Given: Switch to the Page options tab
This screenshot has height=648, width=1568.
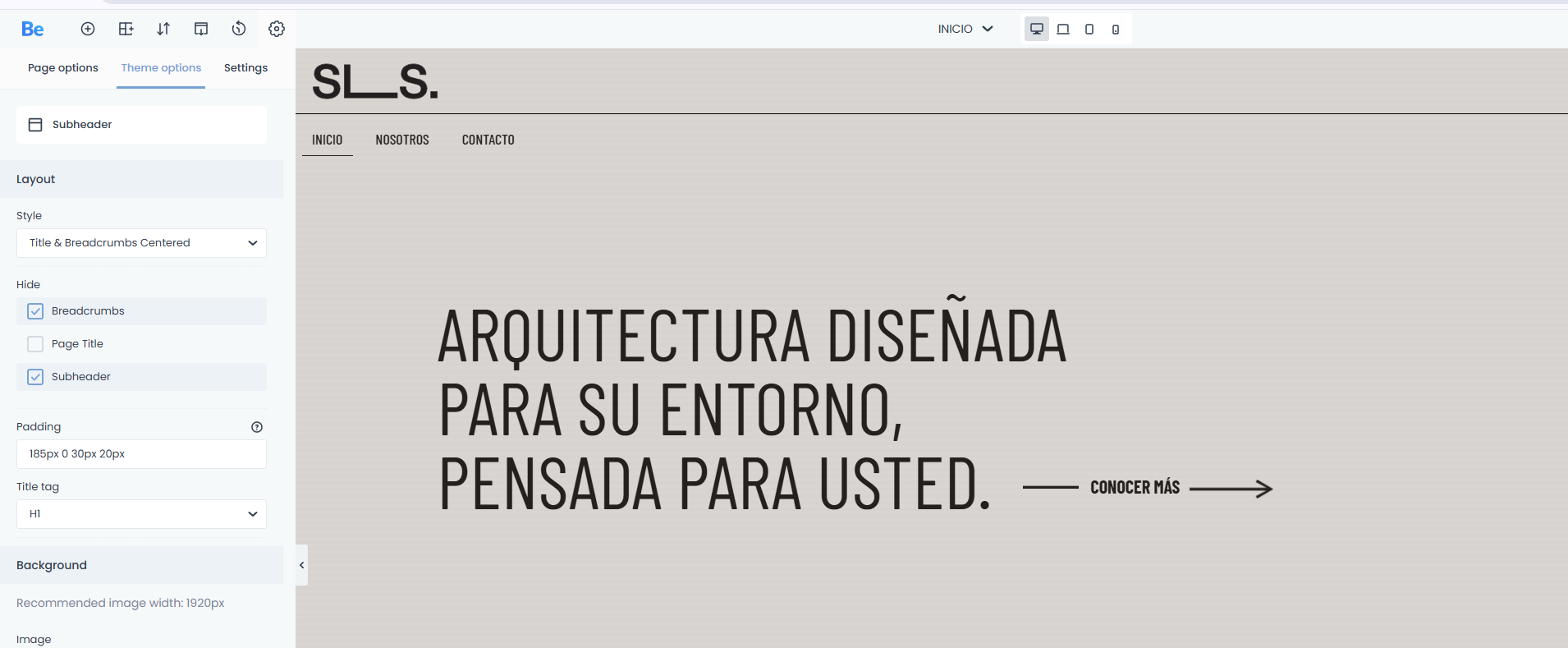Looking at the screenshot, I should tap(62, 68).
